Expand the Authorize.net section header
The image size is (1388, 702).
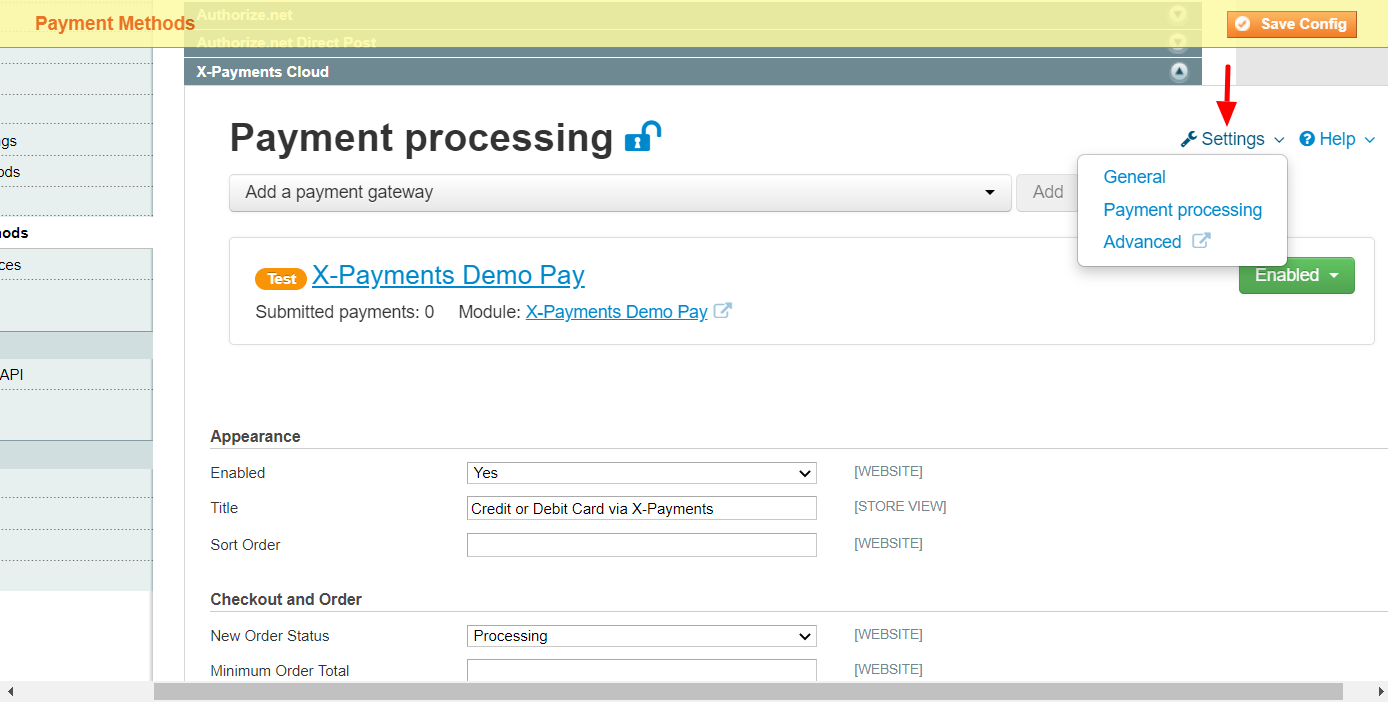691,14
